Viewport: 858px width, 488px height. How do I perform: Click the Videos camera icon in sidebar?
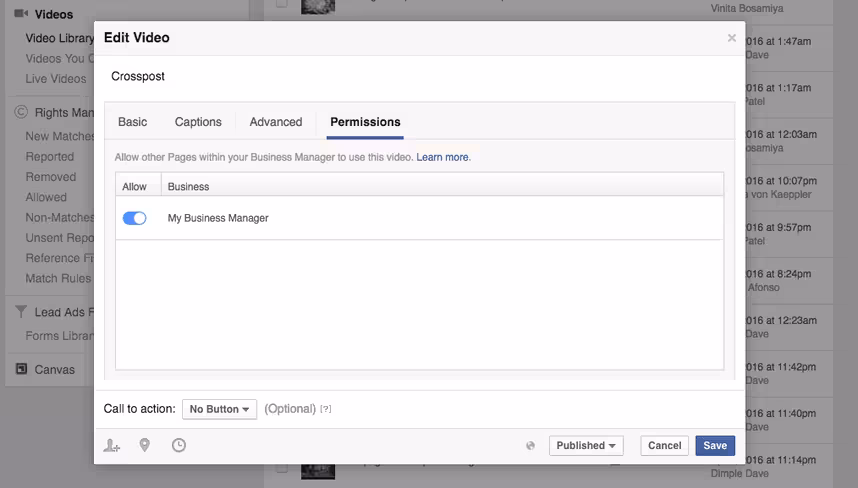[x=21, y=14]
